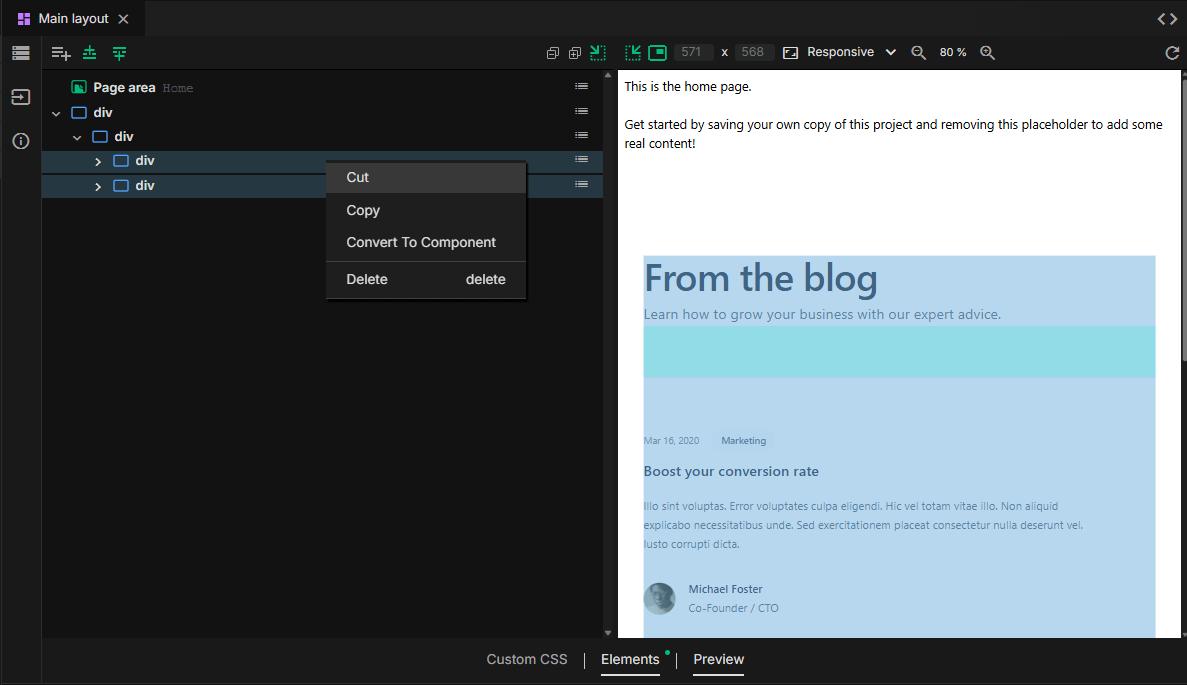1187x685 pixels.
Task: Click the green insert-below icon
Action: click(x=120, y=53)
